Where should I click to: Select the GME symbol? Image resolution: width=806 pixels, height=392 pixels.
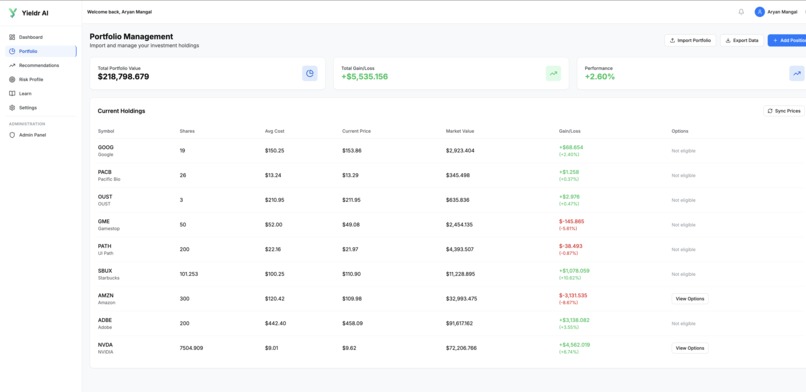point(104,221)
